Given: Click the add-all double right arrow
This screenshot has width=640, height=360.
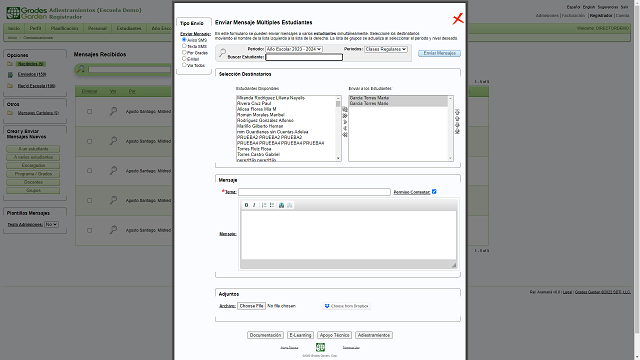Looking at the screenshot, I should [345, 116].
